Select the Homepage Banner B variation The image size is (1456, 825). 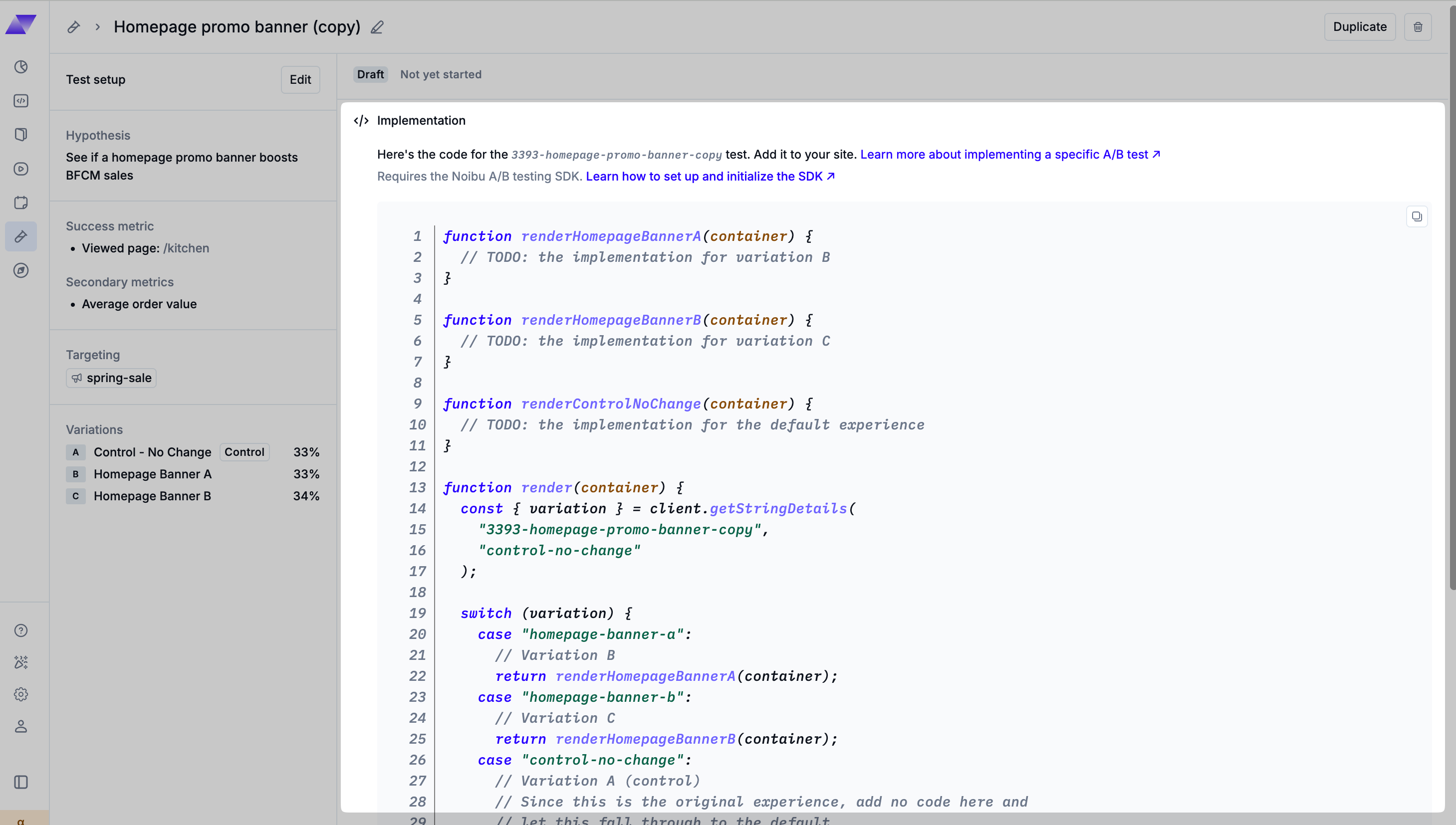tap(193, 496)
